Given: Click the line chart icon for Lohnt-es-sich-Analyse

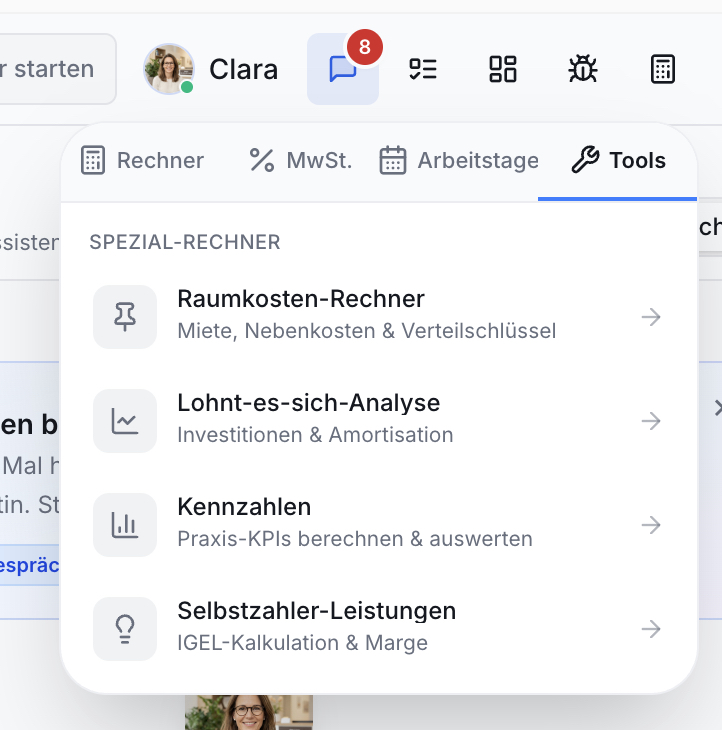Looking at the screenshot, I should [125, 421].
